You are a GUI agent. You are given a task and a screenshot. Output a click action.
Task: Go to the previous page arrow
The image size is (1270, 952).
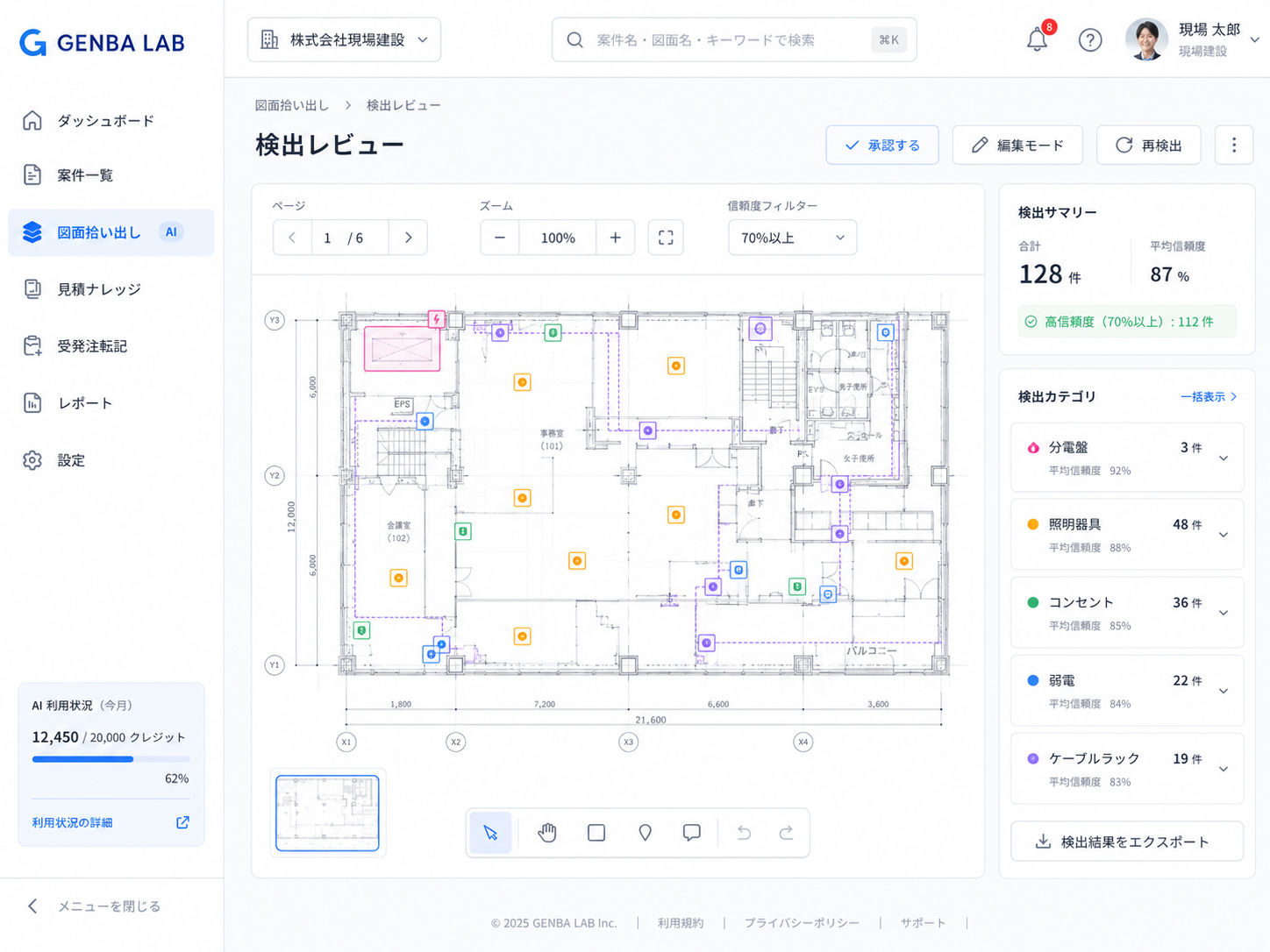pos(293,238)
